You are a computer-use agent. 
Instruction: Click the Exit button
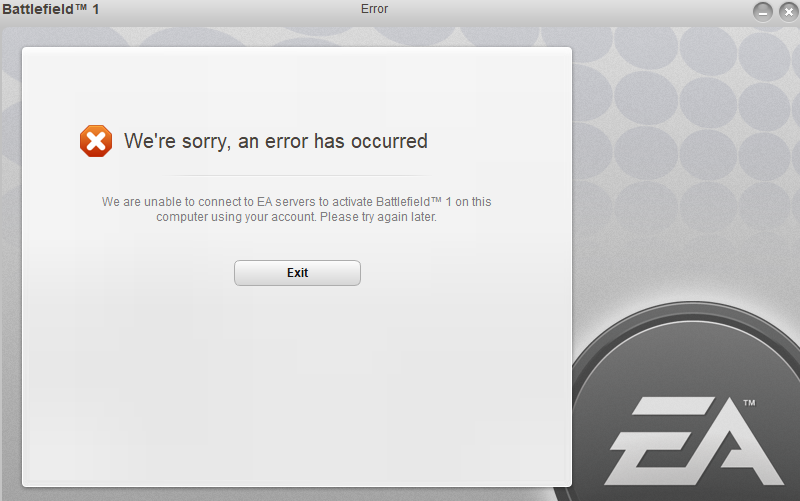(x=297, y=273)
